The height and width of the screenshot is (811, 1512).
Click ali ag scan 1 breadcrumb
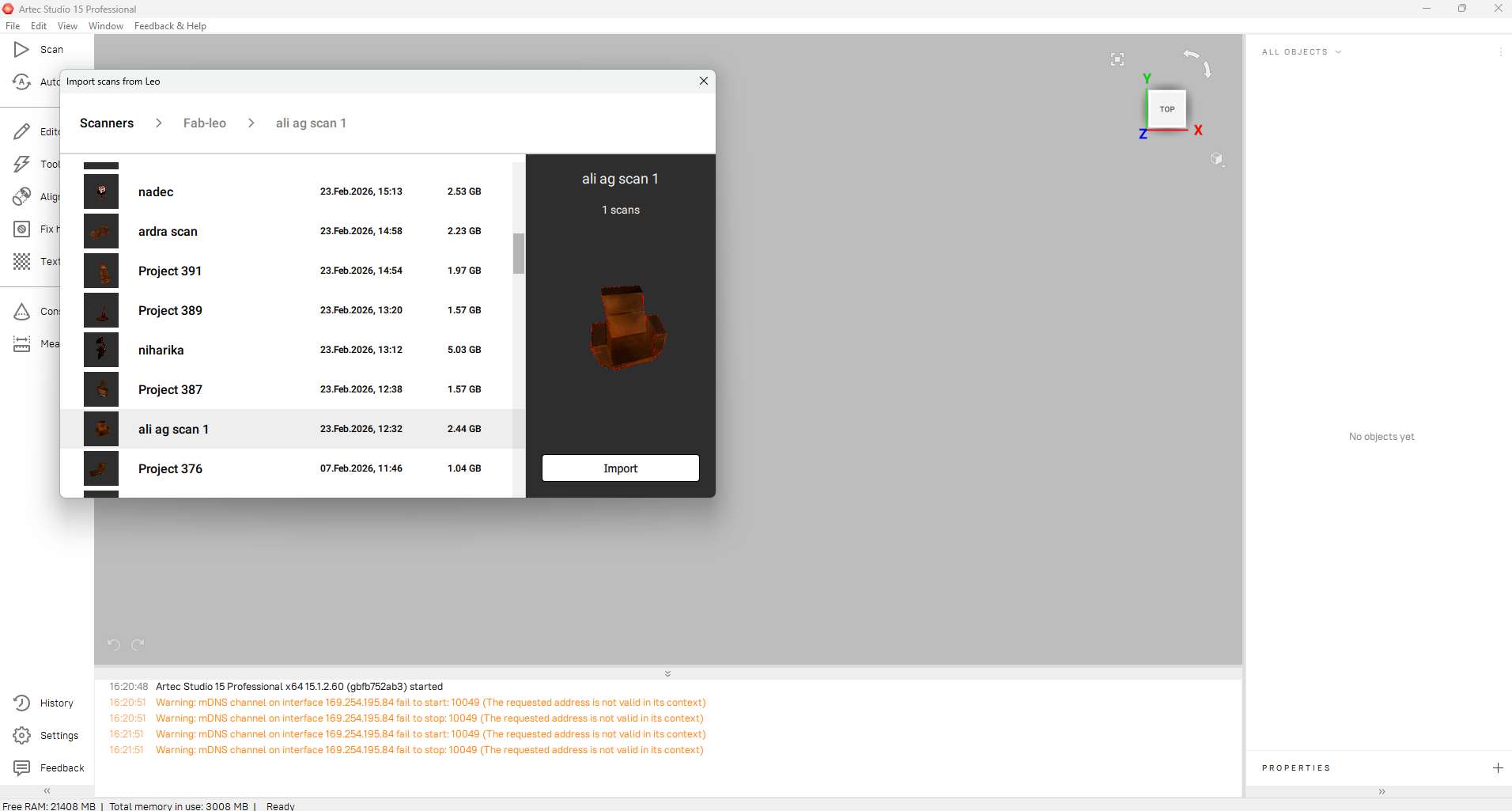[311, 123]
